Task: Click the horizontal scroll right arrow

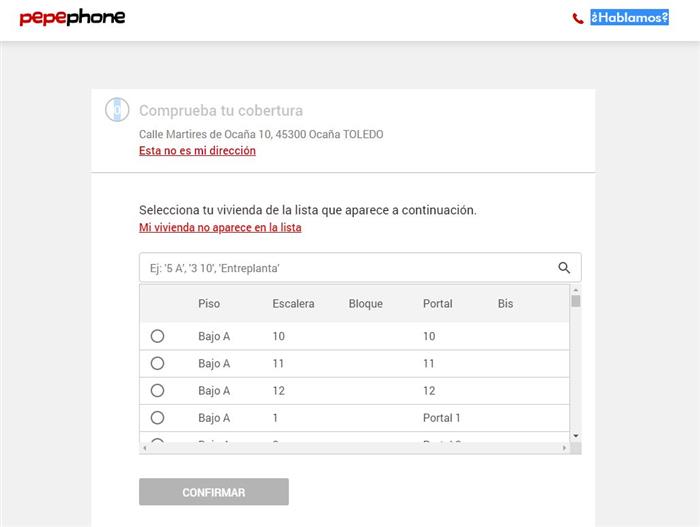Action: tap(564, 448)
